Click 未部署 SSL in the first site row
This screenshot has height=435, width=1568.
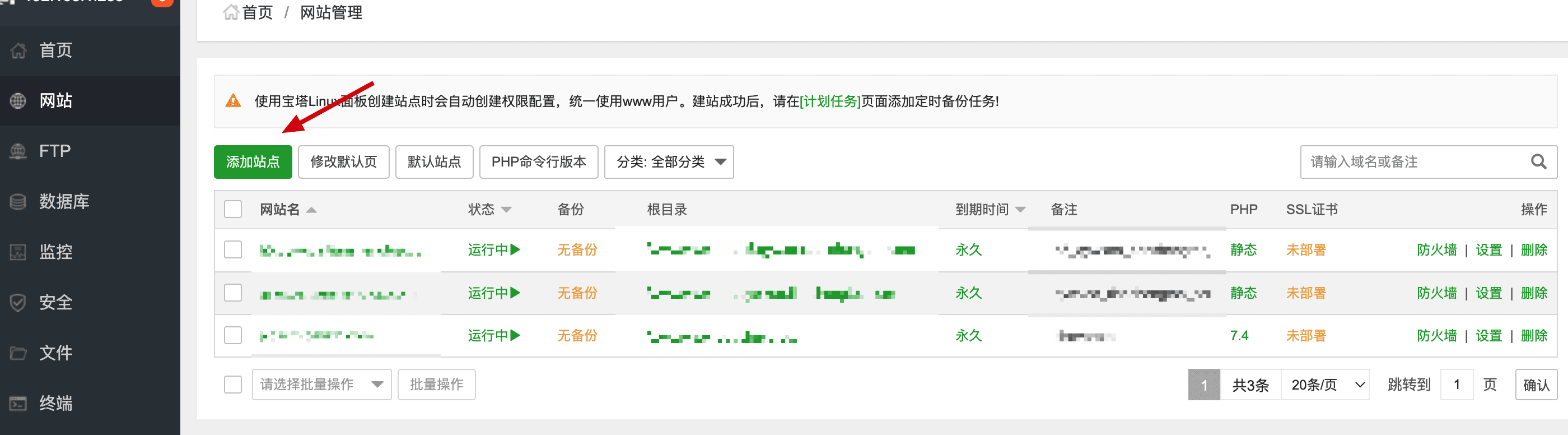pyautogui.click(x=1306, y=250)
